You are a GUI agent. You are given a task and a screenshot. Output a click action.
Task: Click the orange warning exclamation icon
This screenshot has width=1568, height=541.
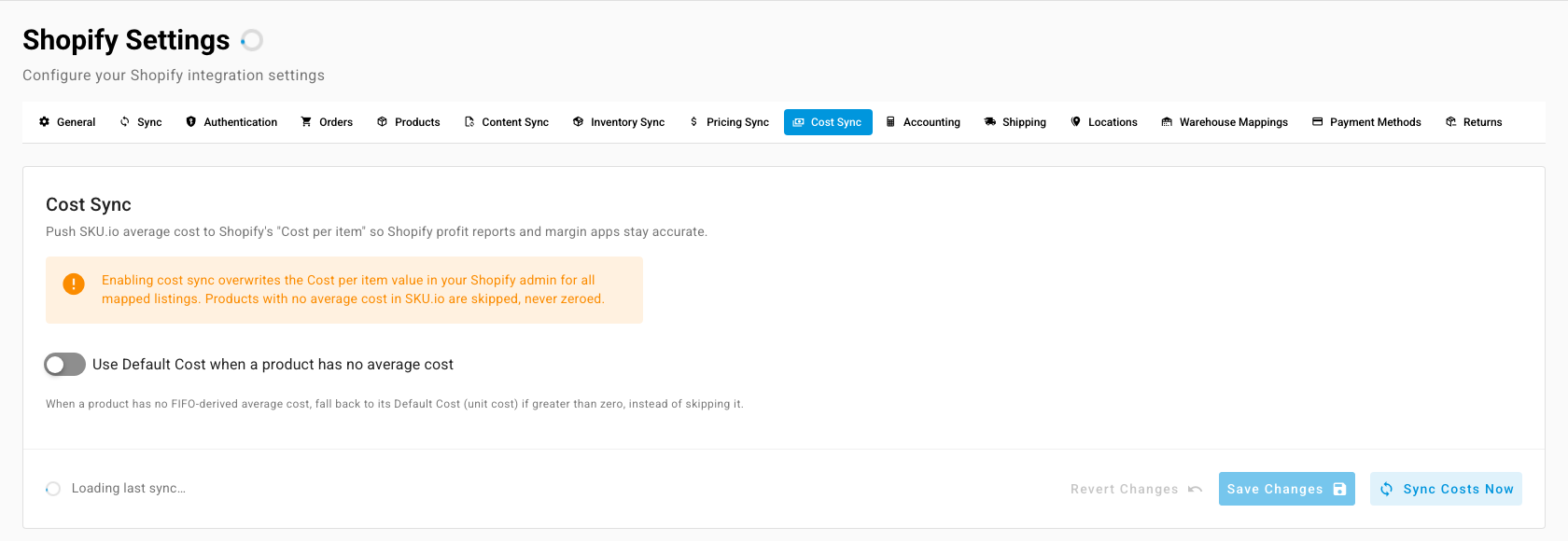click(x=74, y=284)
